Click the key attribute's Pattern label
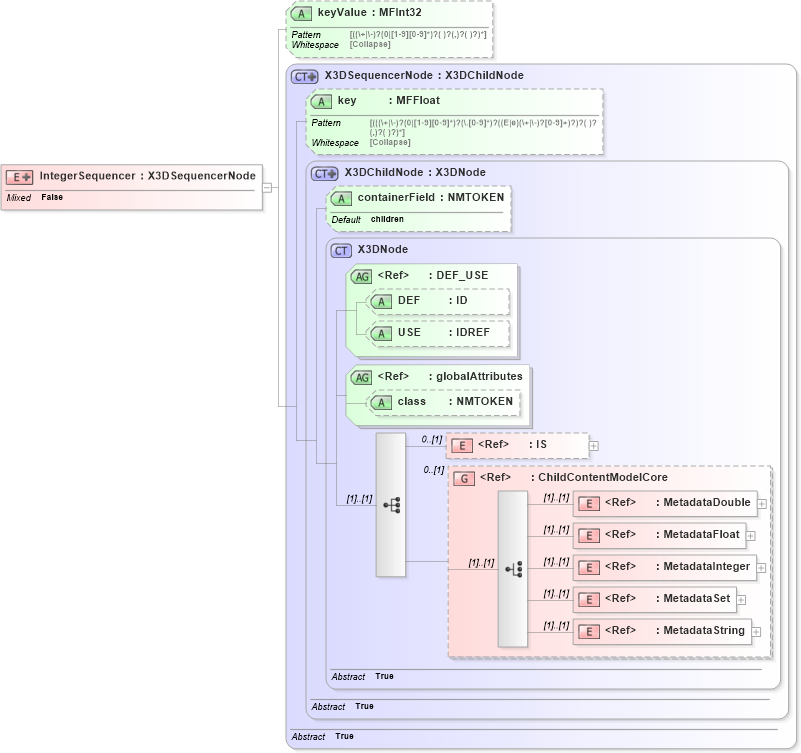The width and height of the screenshot is (801, 753). coord(326,123)
